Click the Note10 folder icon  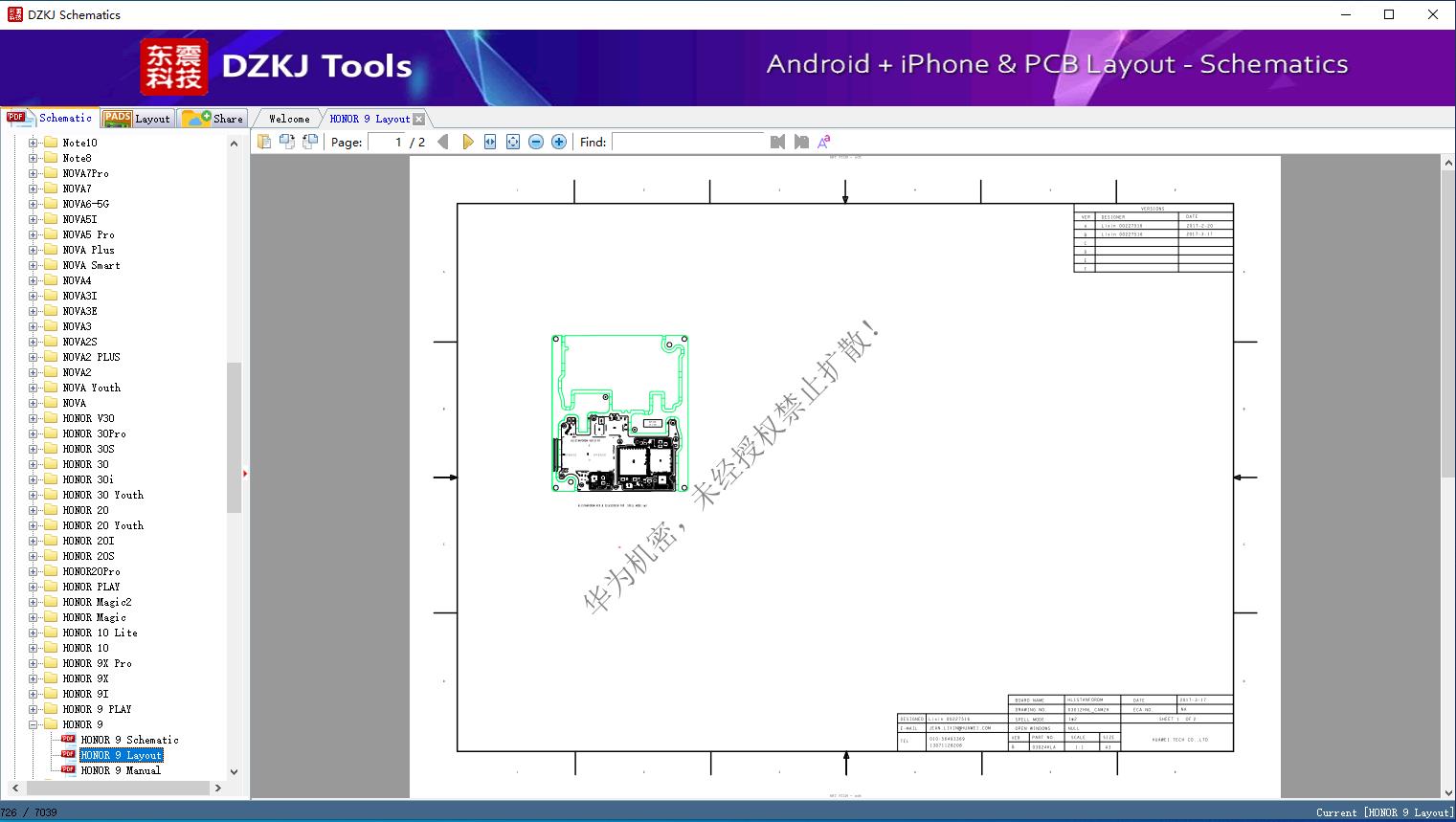(x=51, y=143)
